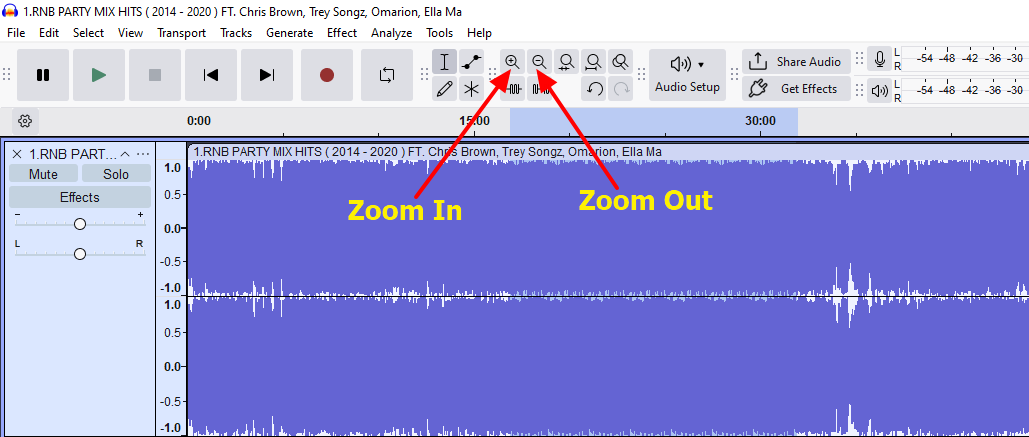Click the greyed Redo arrow icon
Viewport: 1029px width, 437px height.
tap(620, 89)
